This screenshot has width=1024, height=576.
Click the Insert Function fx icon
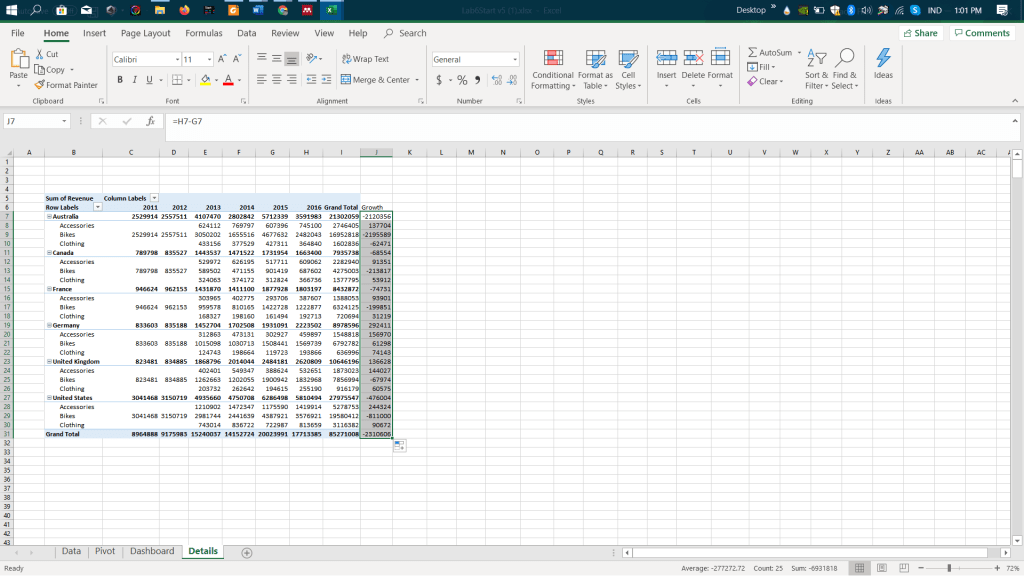(x=151, y=121)
